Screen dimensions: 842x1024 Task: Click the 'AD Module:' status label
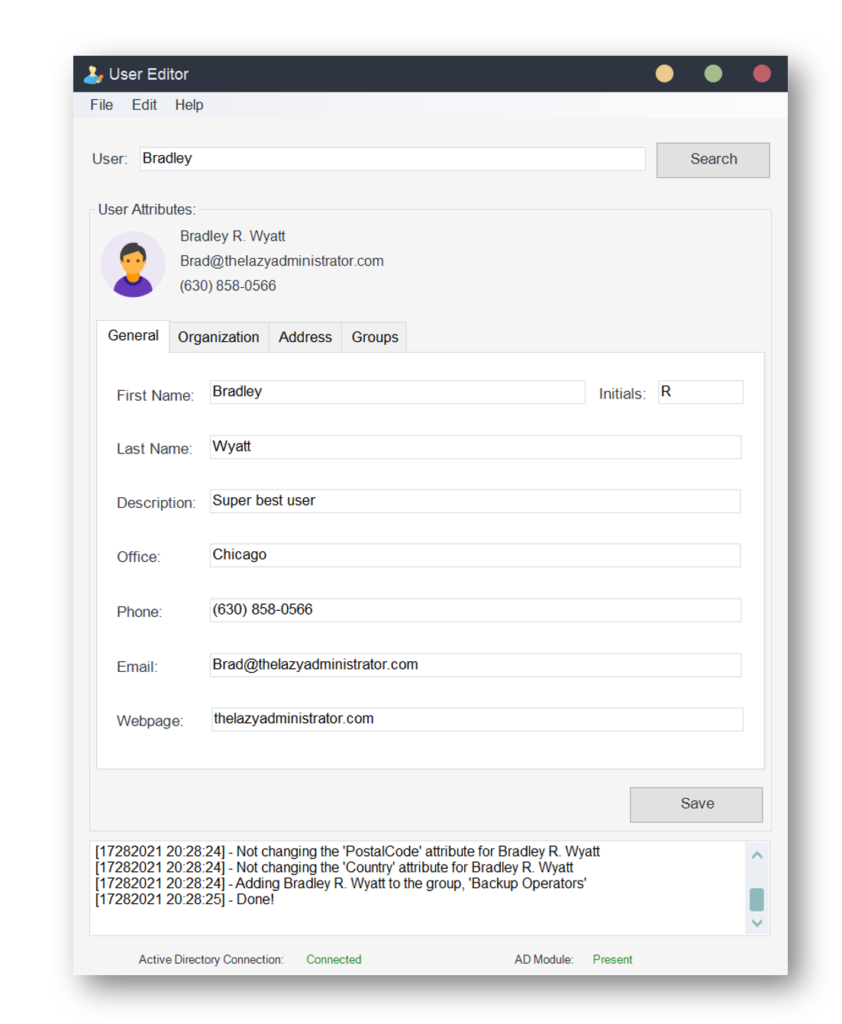tap(543, 959)
